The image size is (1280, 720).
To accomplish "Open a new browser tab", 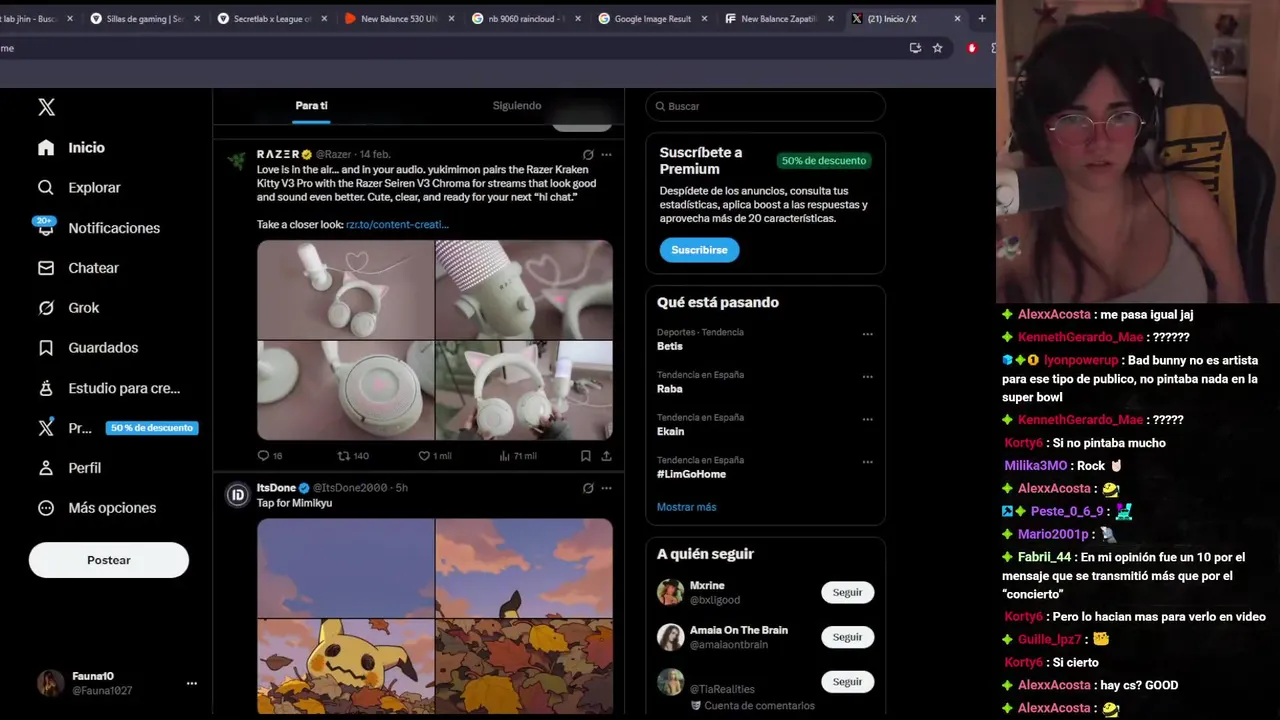I will click(982, 18).
